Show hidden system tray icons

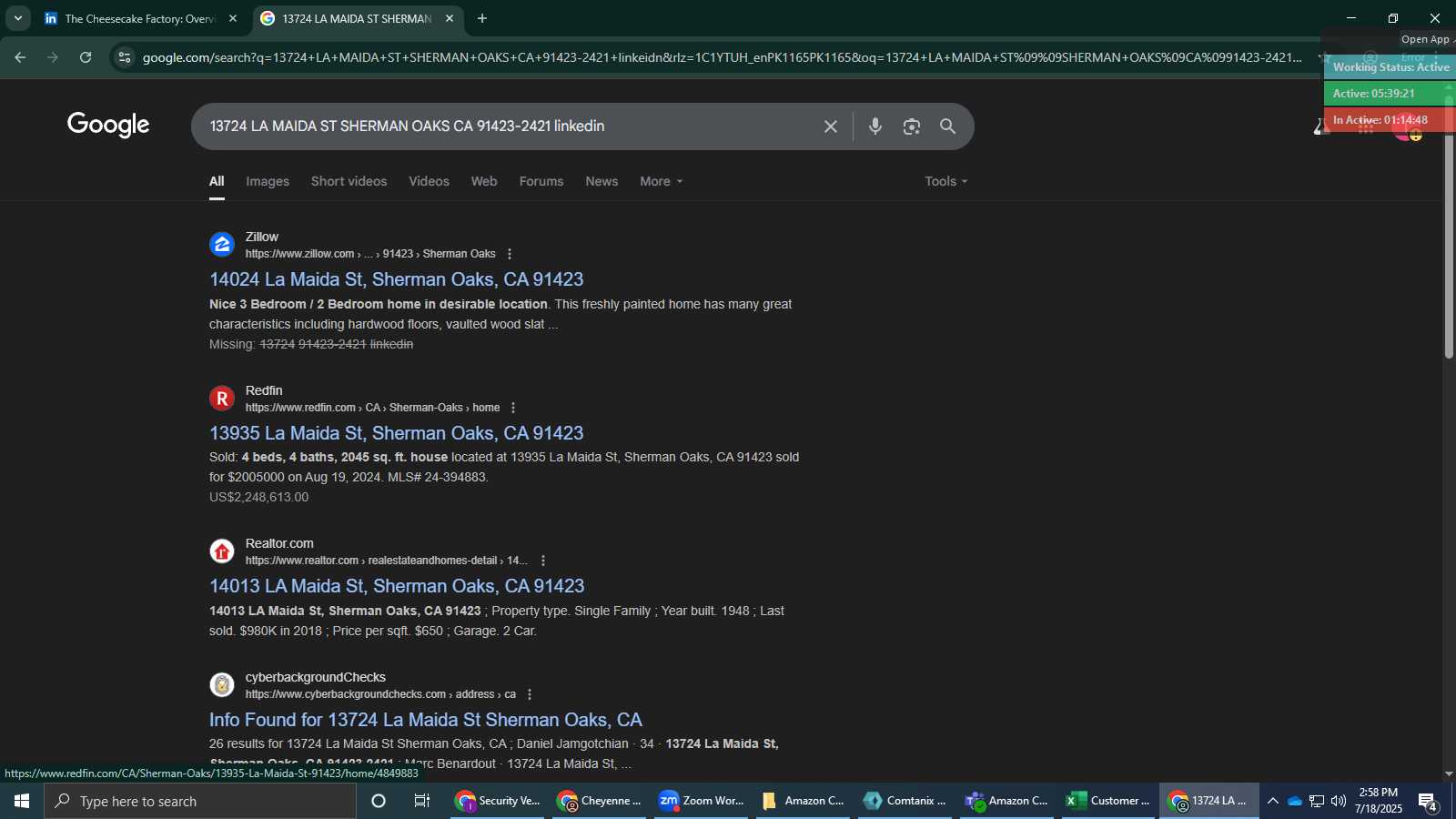(x=1273, y=801)
